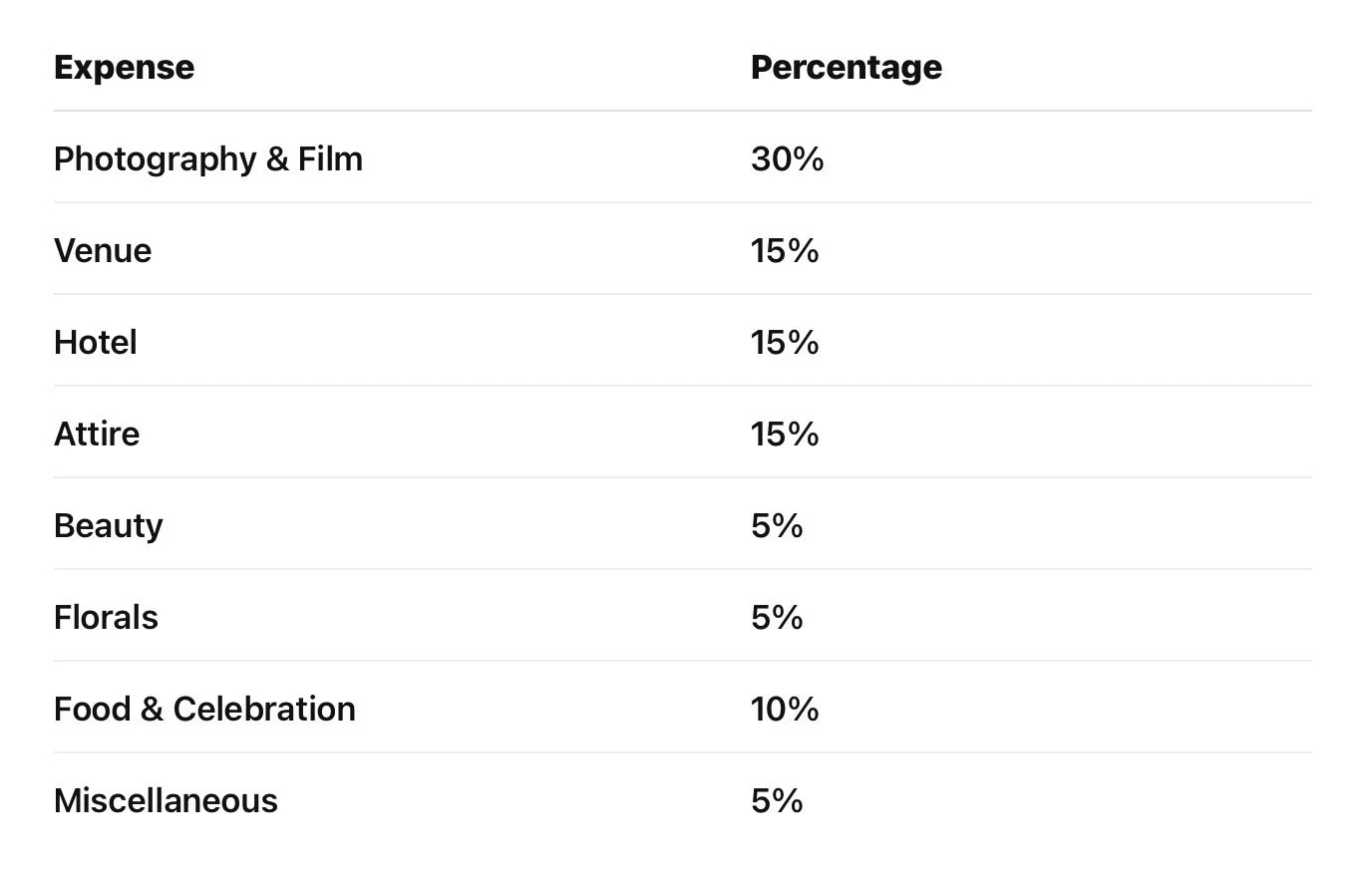Select the Photography & Film row label
This screenshot has height=869, width=1372.
pyautogui.click(x=208, y=159)
